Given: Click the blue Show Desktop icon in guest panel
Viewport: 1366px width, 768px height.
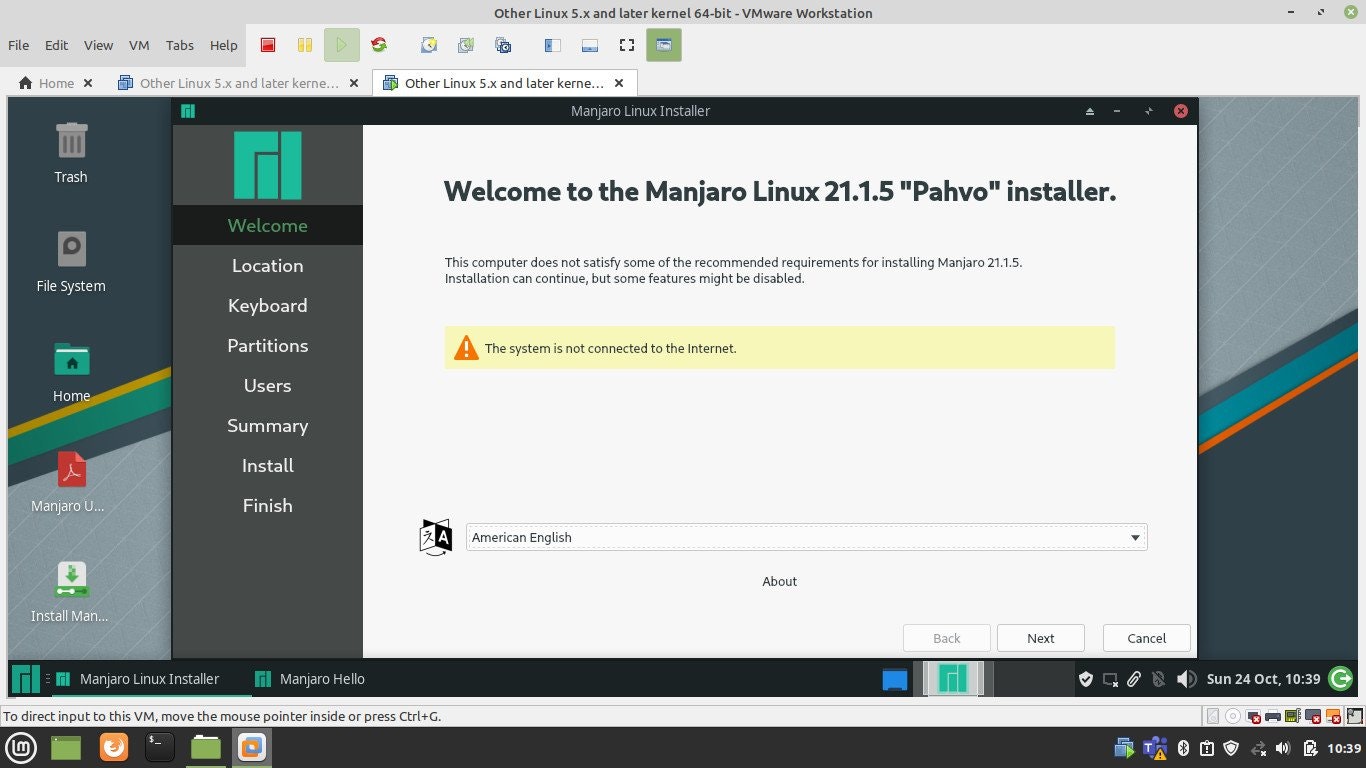Looking at the screenshot, I should (894, 679).
